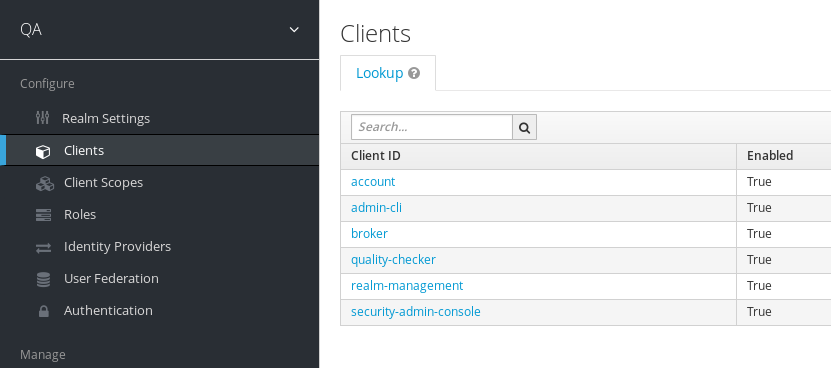Open the quality-checker client
Viewport: 831px width, 368px height.
(393, 260)
